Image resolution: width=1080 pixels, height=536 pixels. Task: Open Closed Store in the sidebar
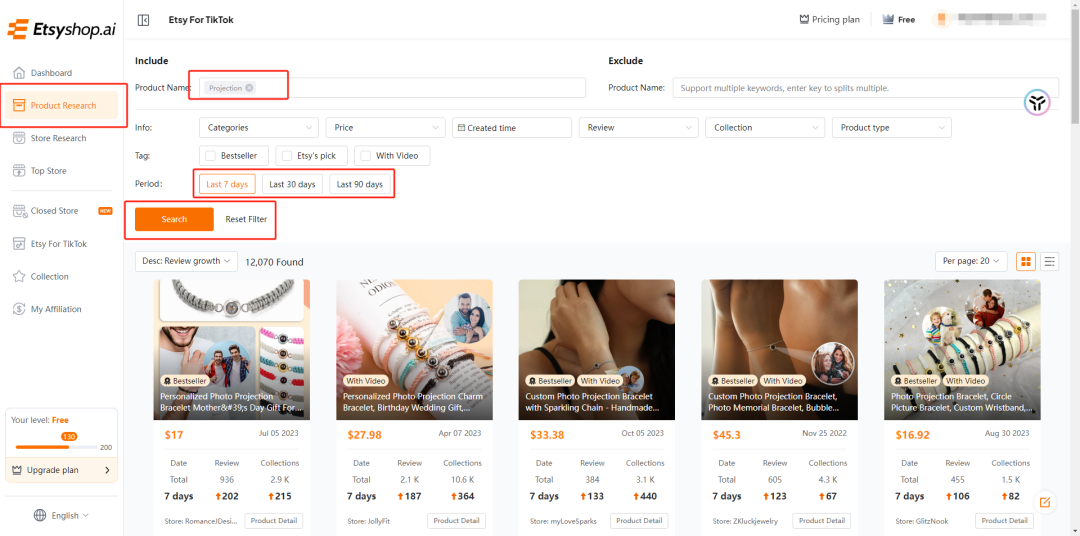coord(61,211)
